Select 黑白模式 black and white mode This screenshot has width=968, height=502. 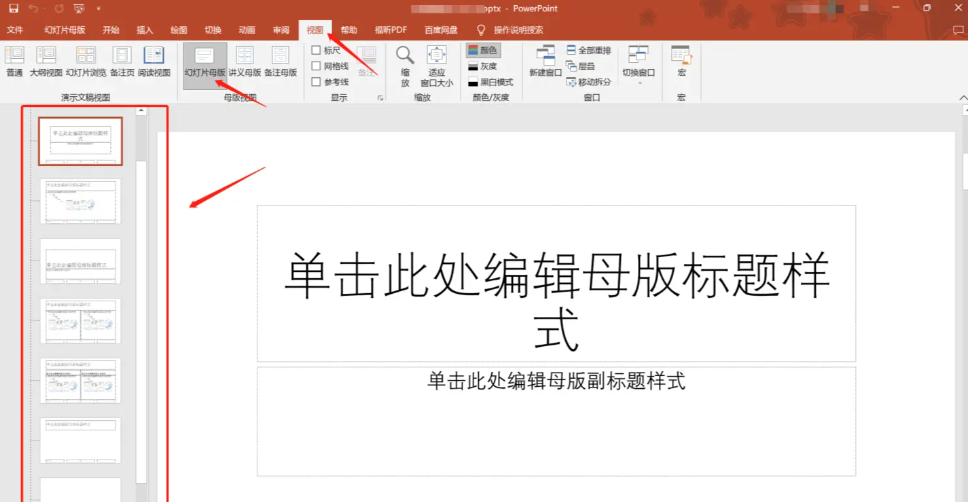point(491,82)
